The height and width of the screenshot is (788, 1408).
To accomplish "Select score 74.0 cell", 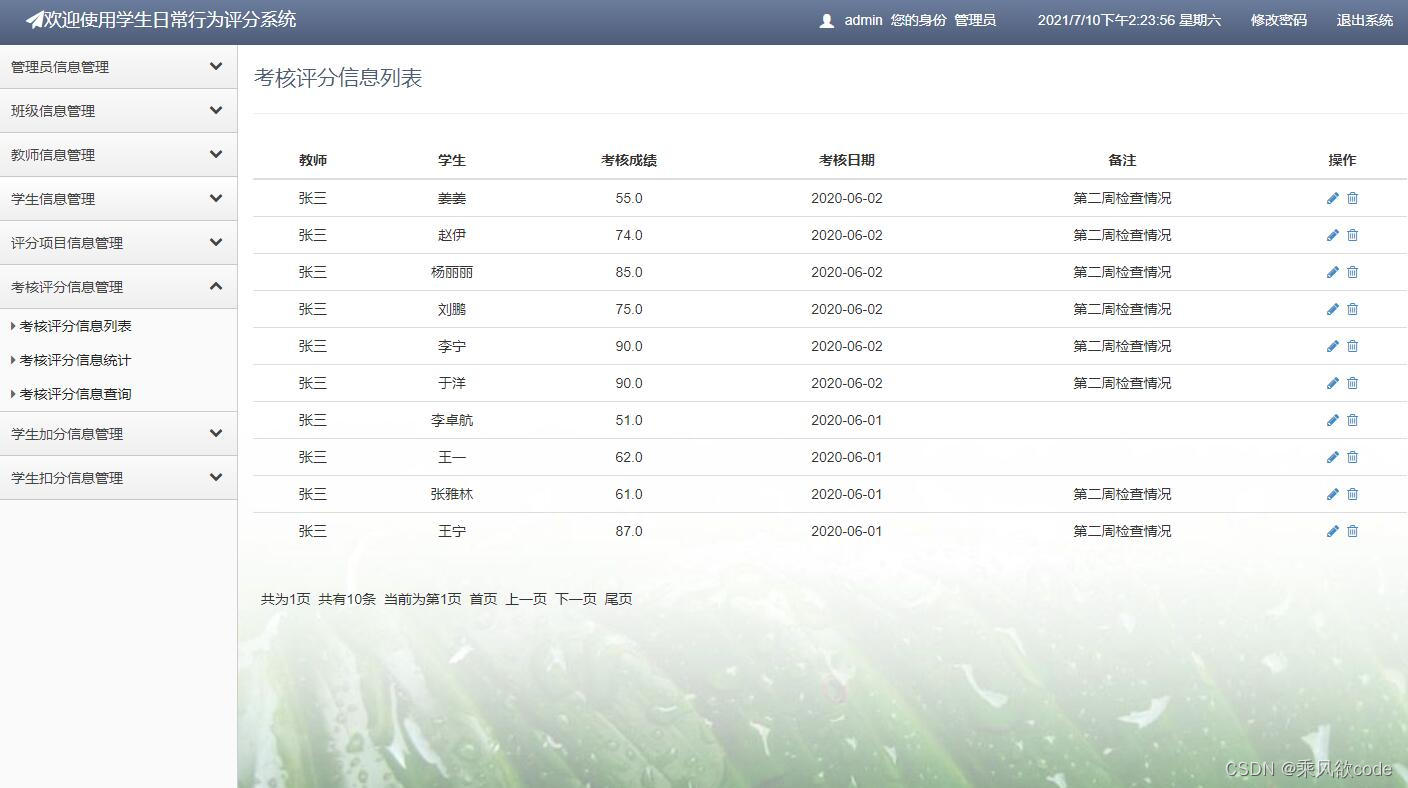I will (629, 235).
